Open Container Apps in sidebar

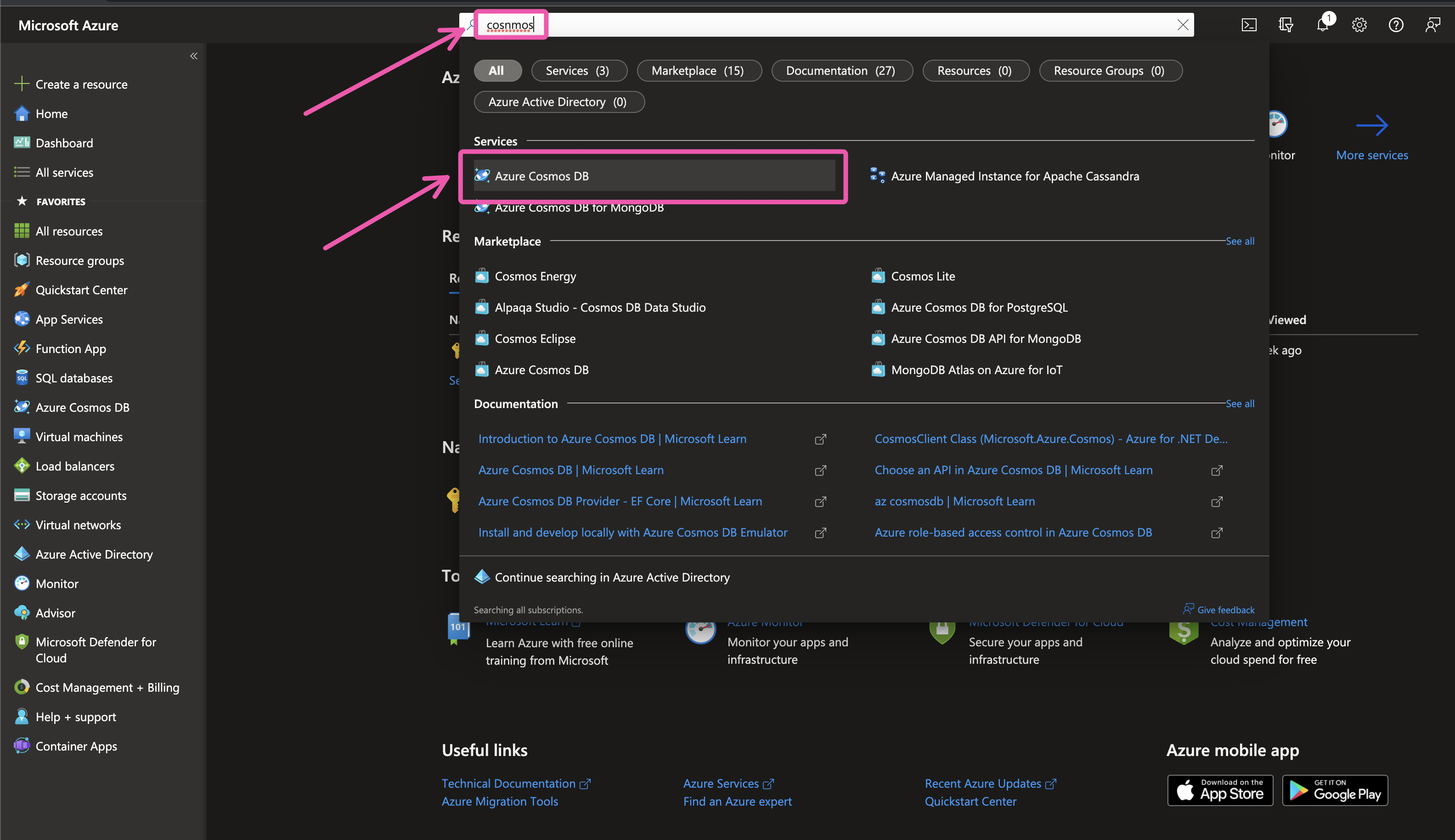tap(76, 746)
